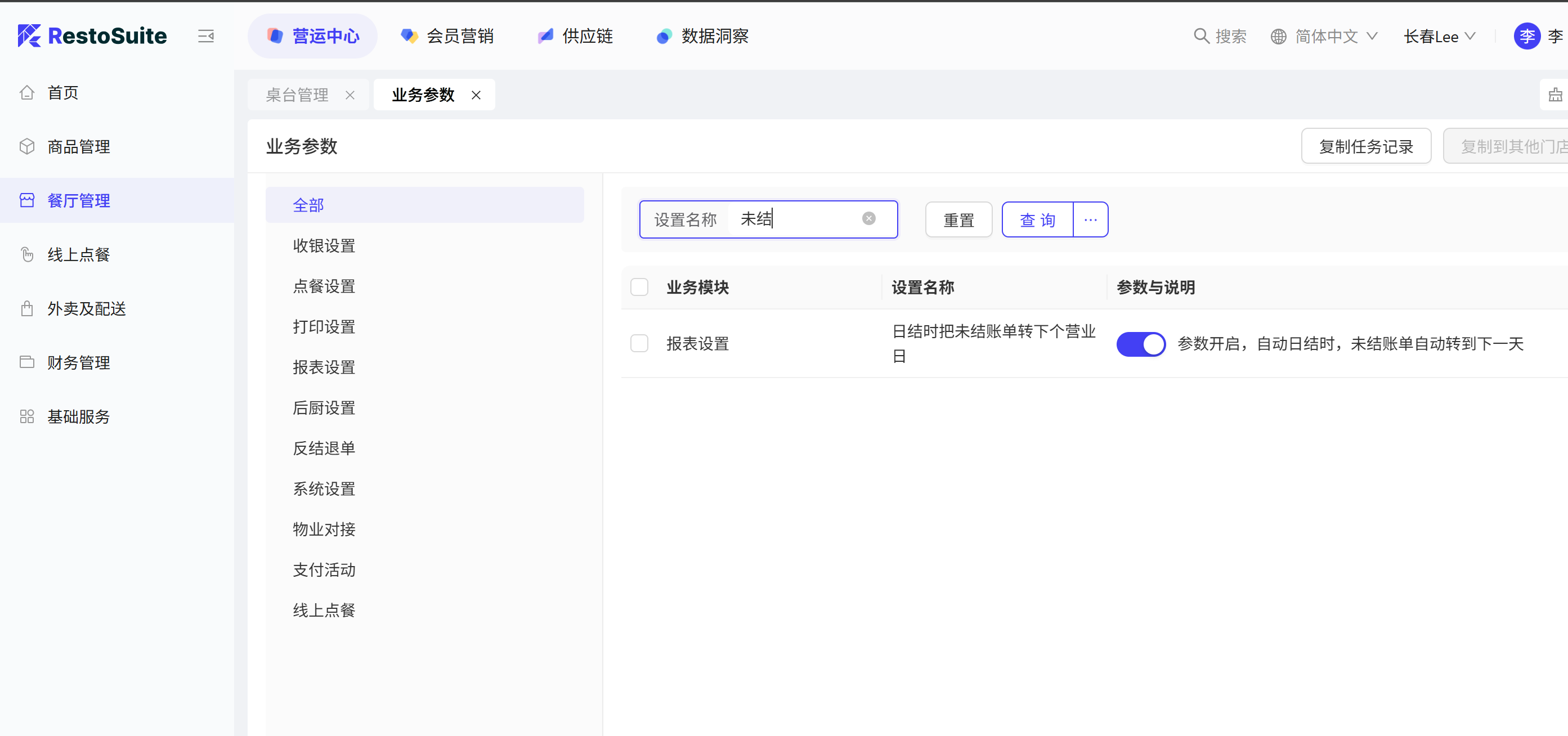
Task: Collapse the sidebar menu icon
Action: (x=206, y=37)
